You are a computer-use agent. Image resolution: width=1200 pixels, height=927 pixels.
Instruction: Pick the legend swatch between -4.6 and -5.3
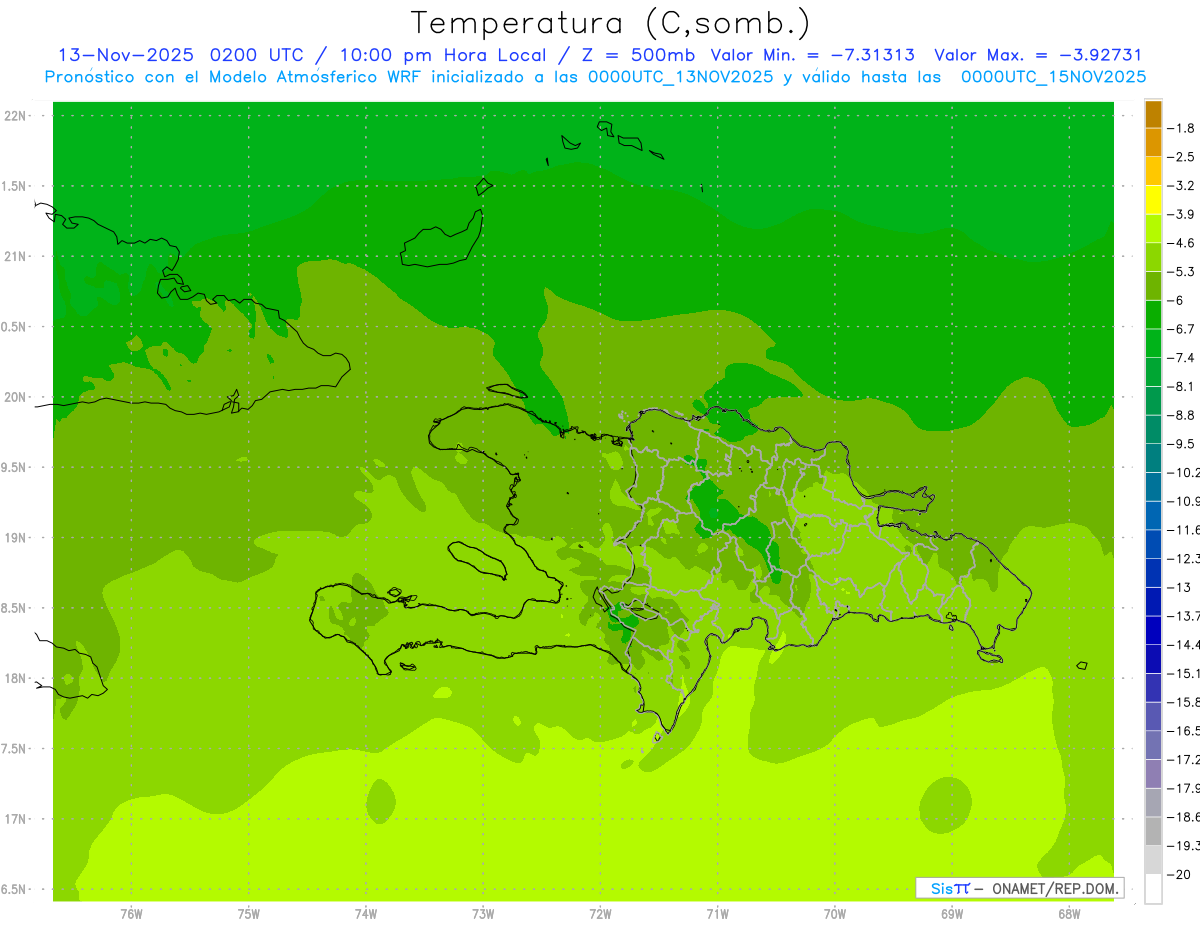coord(1153,257)
